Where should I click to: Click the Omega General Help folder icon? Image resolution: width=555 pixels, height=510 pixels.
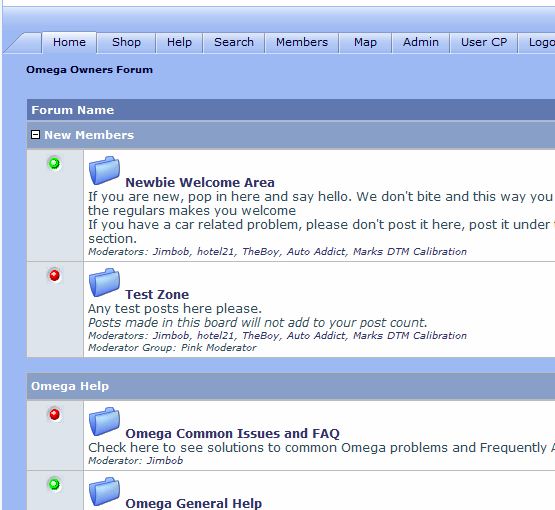104,492
